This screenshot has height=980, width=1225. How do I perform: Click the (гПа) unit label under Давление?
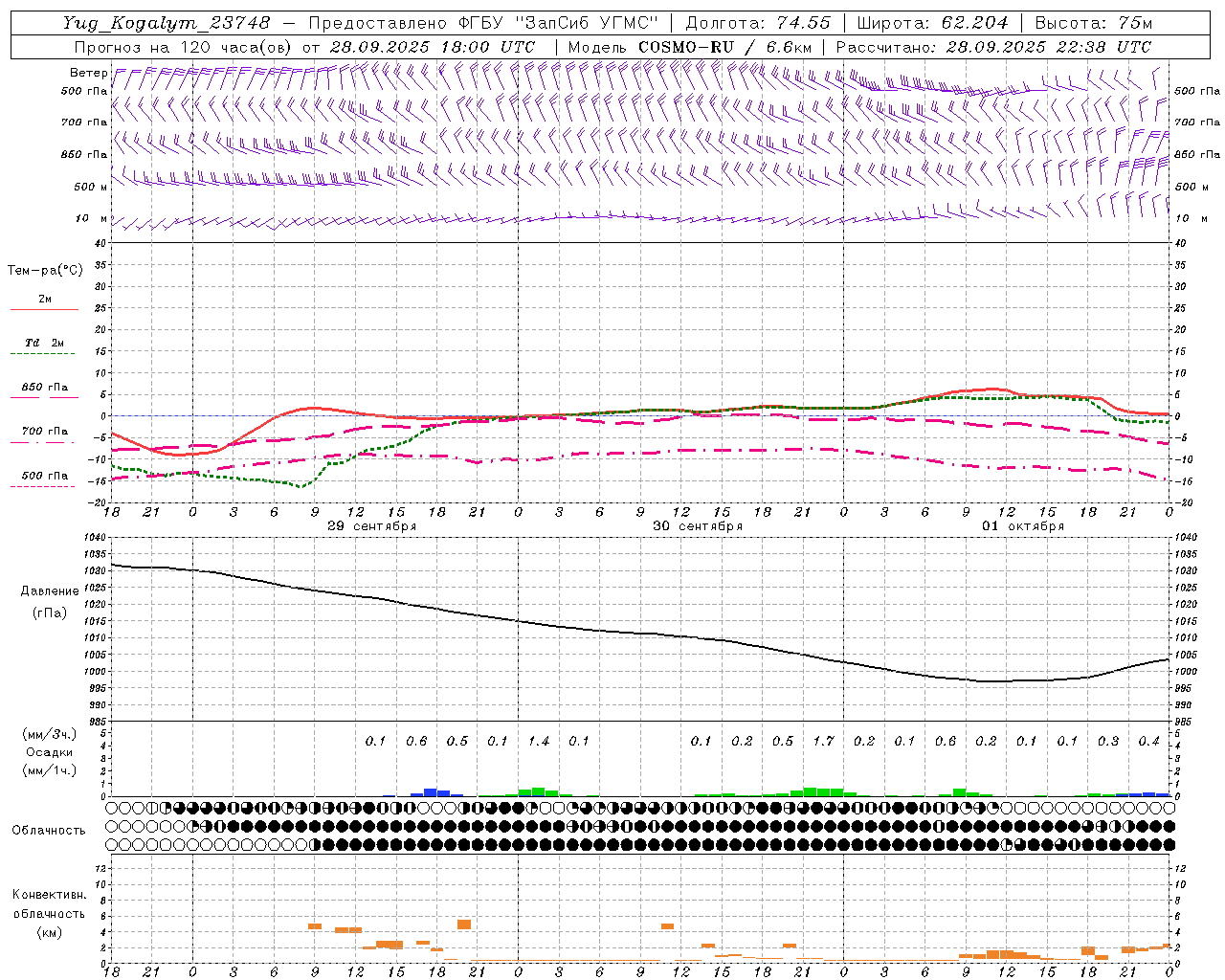click(x=50, y=612)
